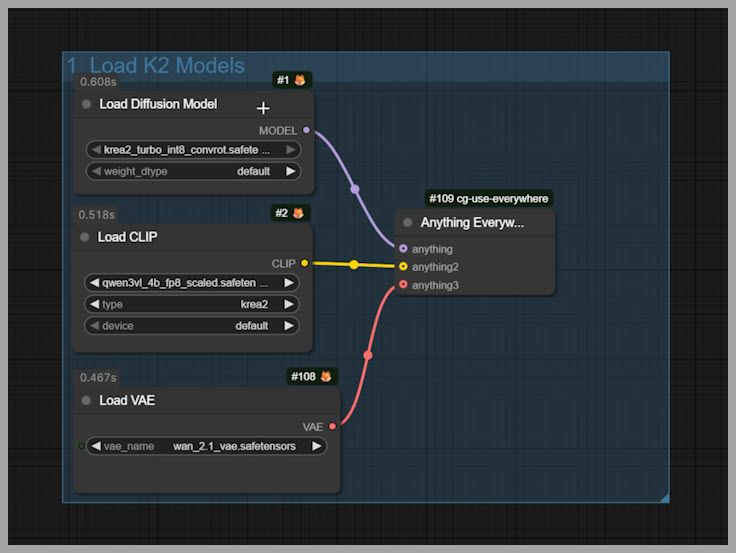Click the yellow link midpoint marker
The width and height of the screenshot is (736, 553).
(x=354, y=265)
